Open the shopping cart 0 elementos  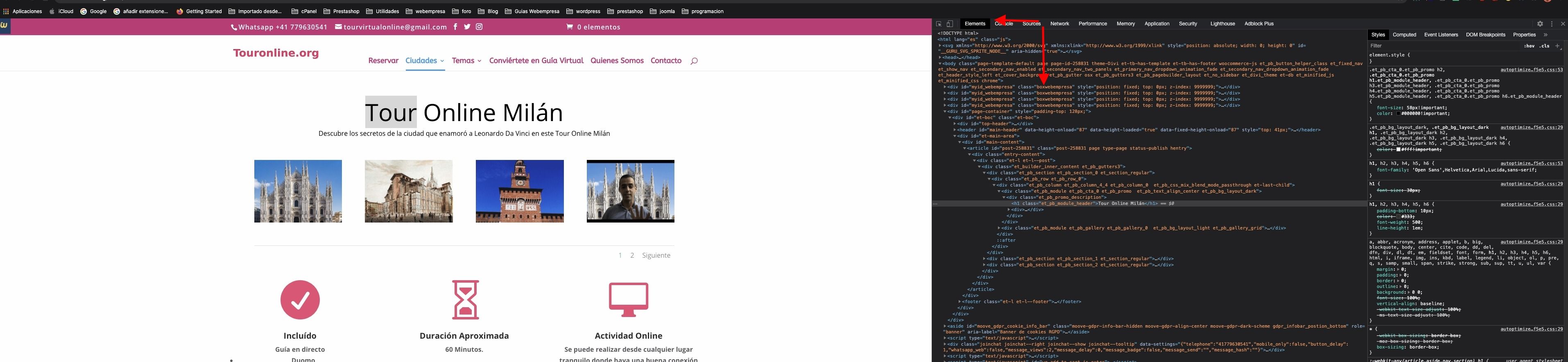(x=593, y=27)
